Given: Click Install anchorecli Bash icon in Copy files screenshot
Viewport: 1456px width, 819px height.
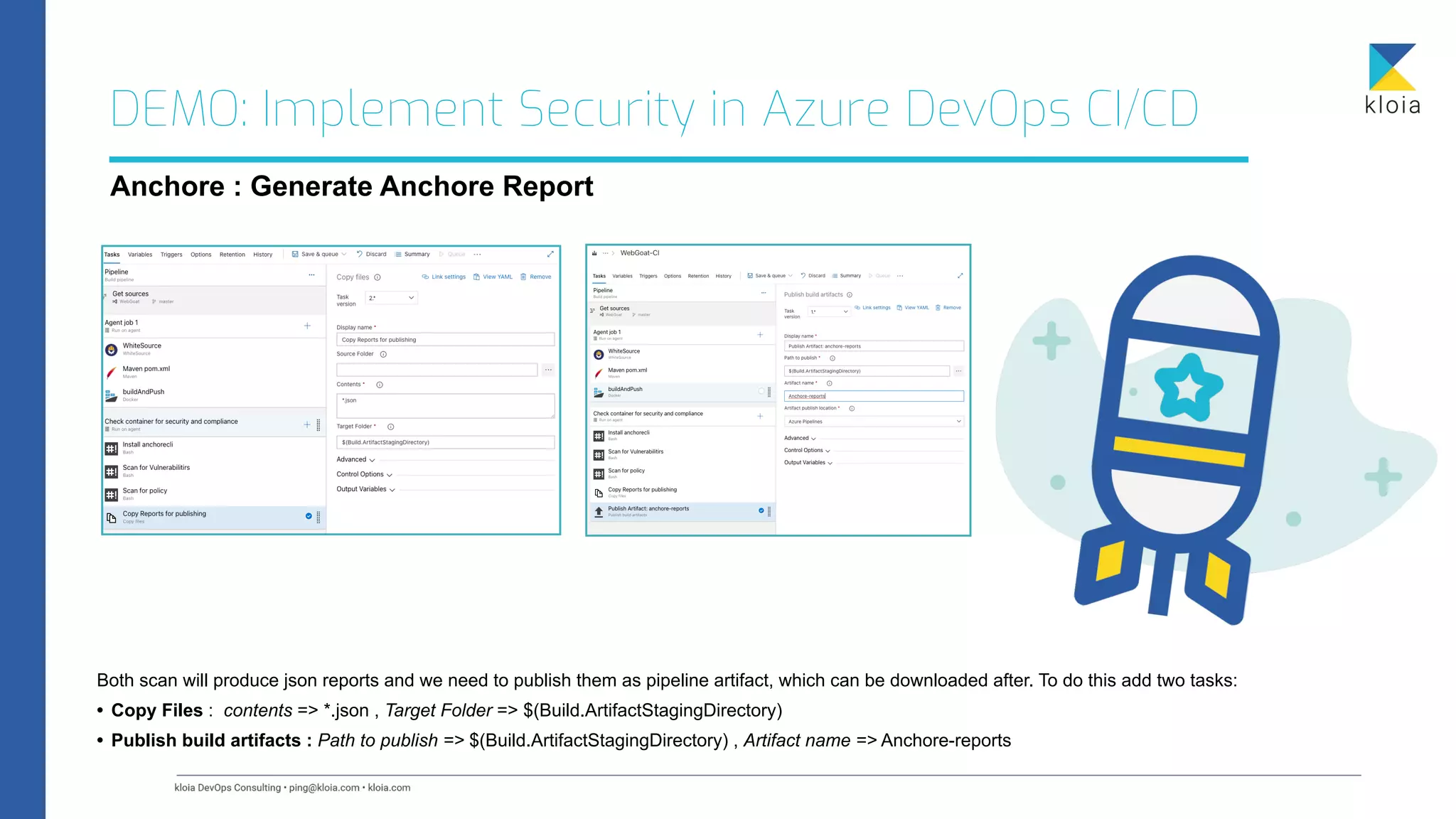Looking at the screenshot, I should [112, 449].
